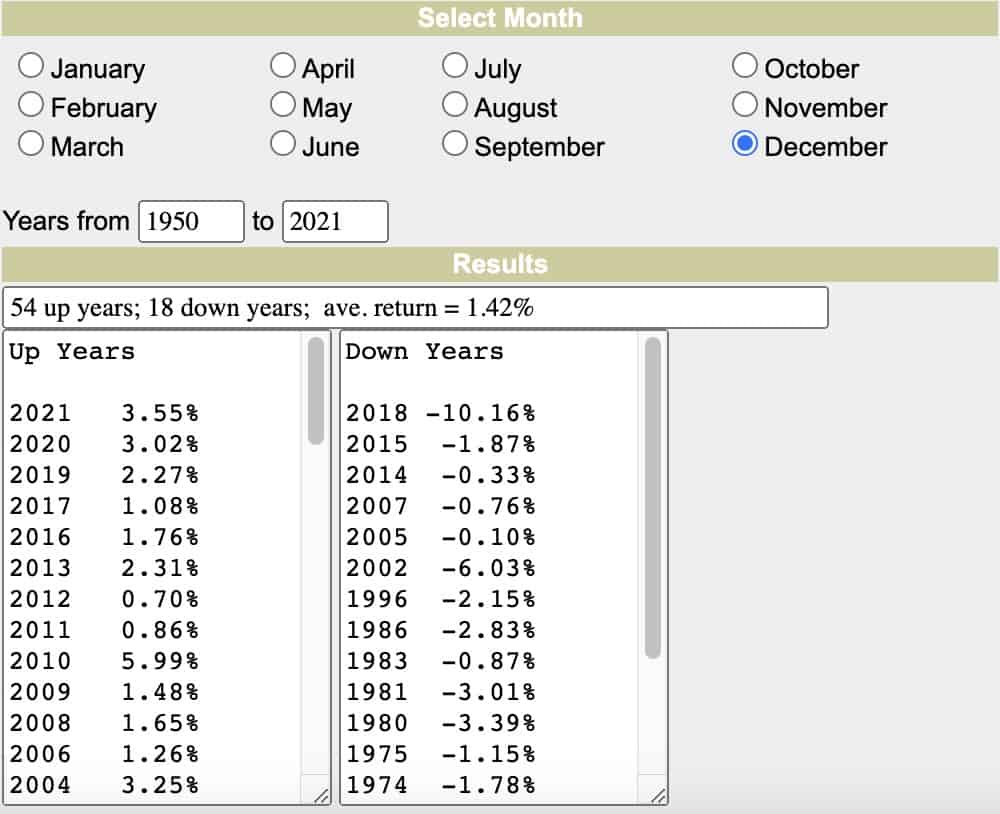The width and height of the screenshot is (1000, 814).
Task: Click the Up Years box resize handle
Action: click(321, 795)
